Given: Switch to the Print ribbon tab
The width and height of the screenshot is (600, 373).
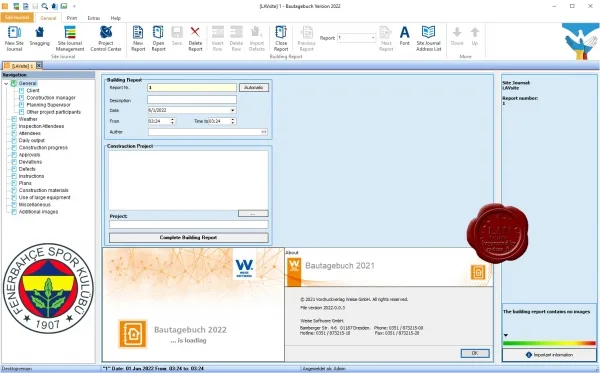Looking at the screenshot, I should click(72, 18).
